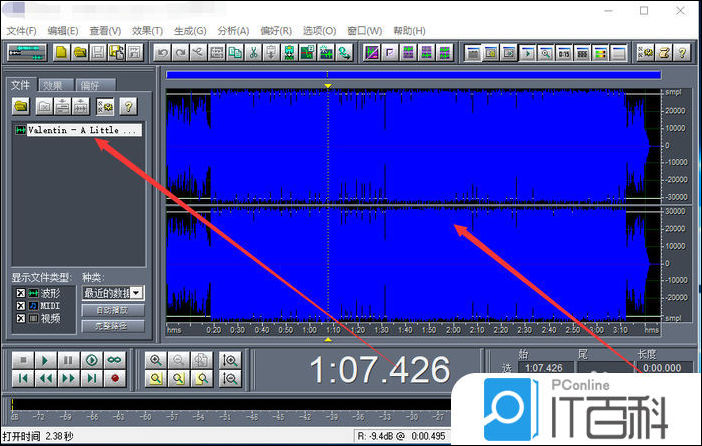Open the 选项(O) menu
This screenshot has height=446, width=702.
point(319,31)
